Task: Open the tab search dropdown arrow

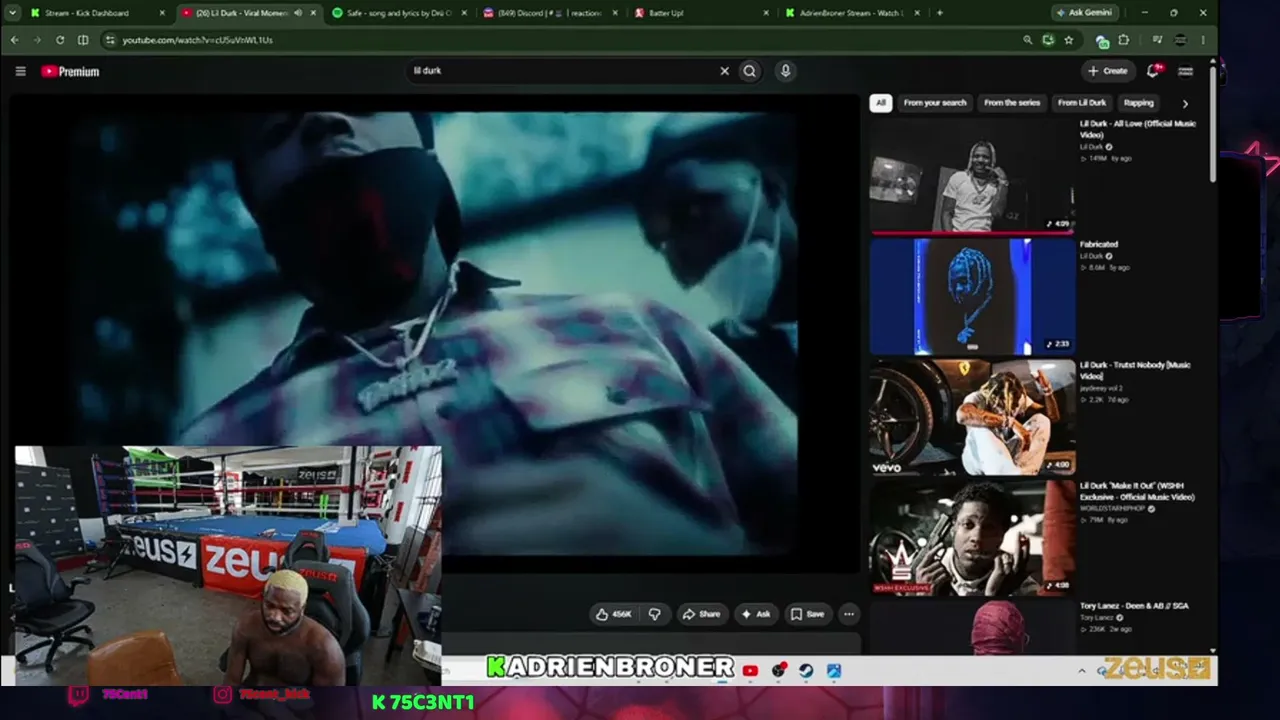Action: 13,13
